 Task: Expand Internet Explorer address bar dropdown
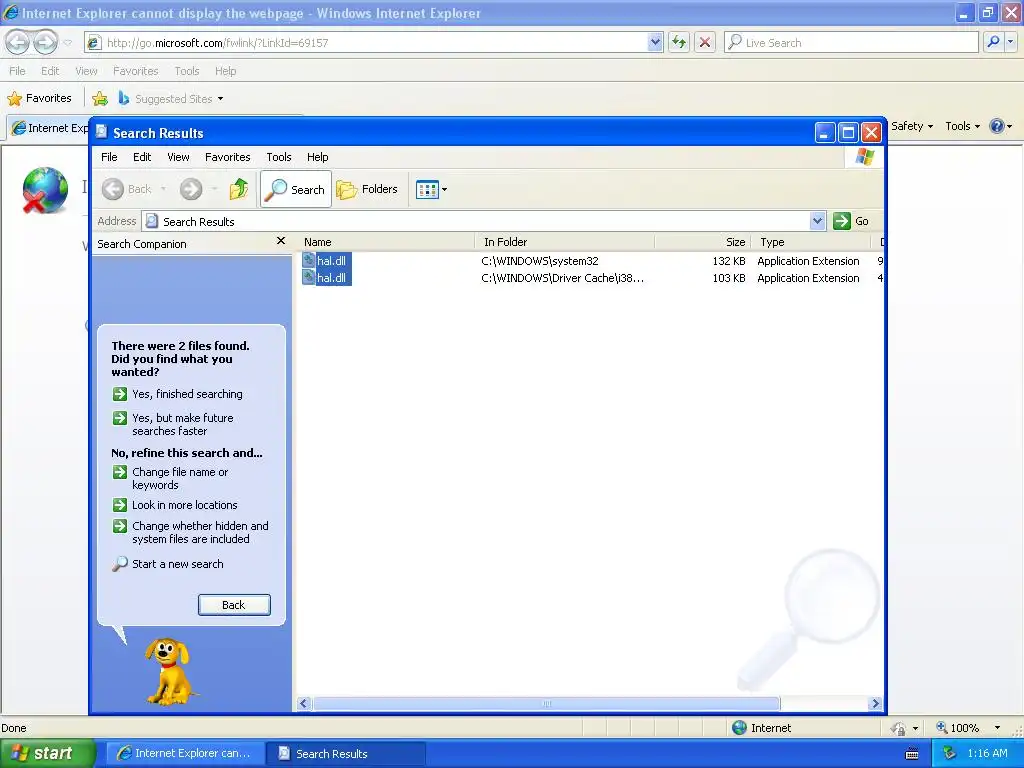tap(655, 42)
